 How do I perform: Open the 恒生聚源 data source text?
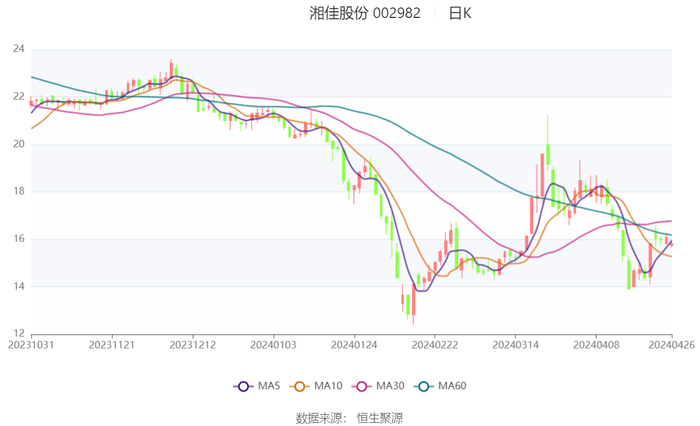pyautogui.click(x=380, y=417)
